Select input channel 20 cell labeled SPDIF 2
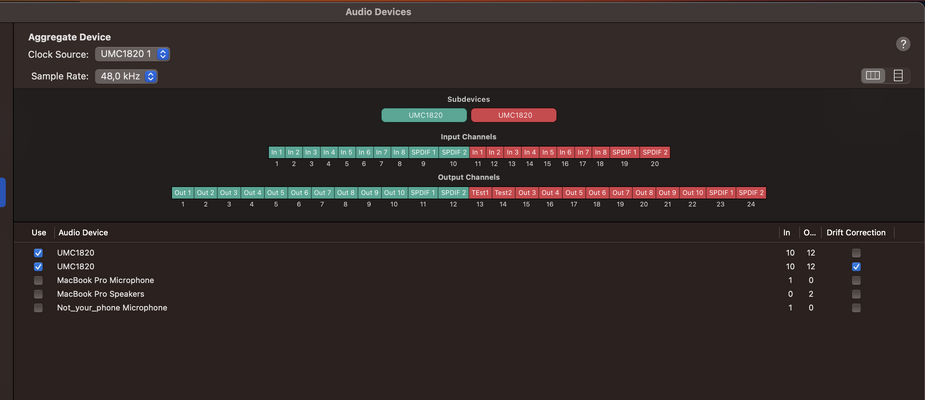The width and height of the screenshot is (925, 400). pos(655,152)
